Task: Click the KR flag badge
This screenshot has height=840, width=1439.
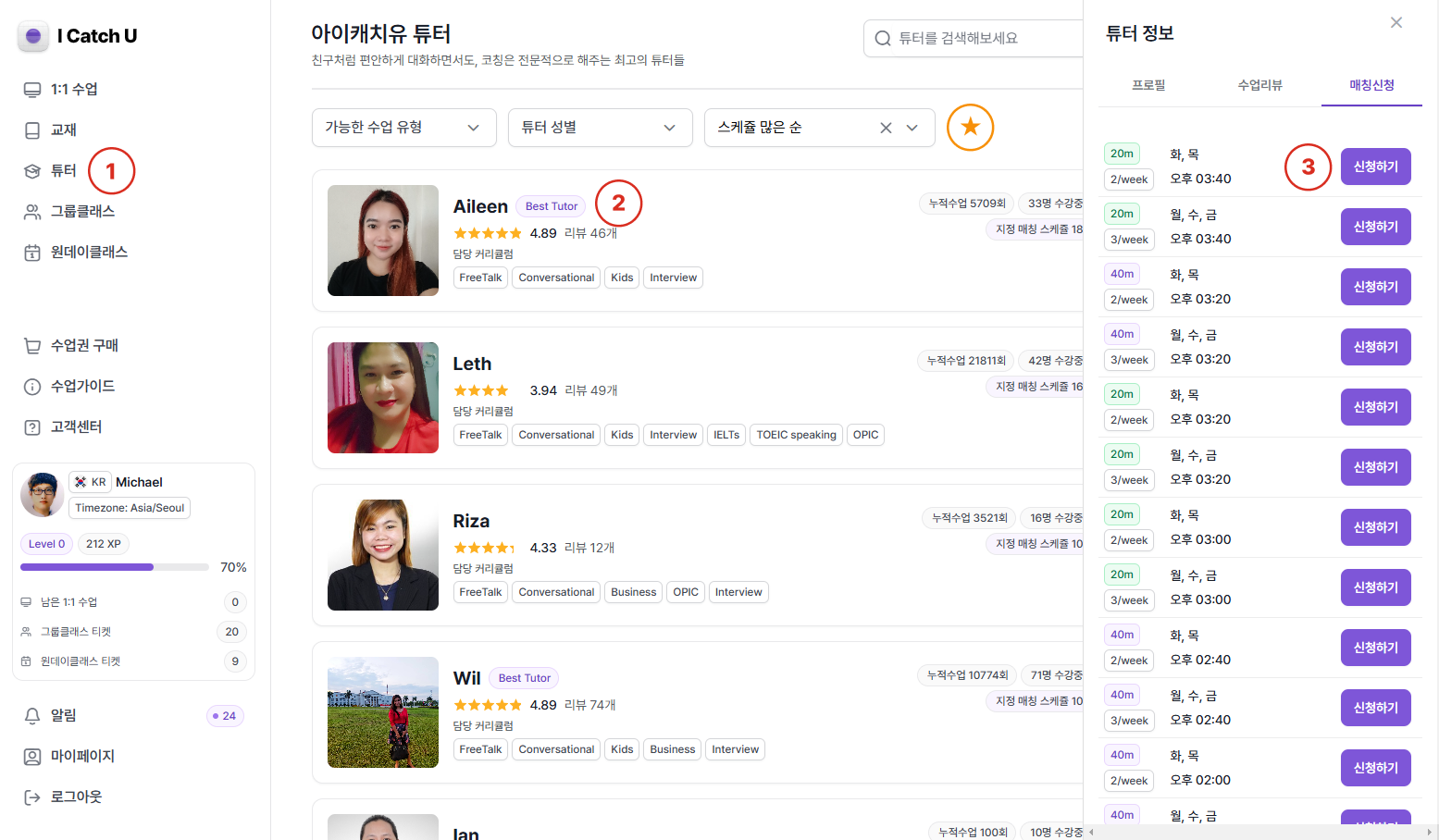Action: 91,482
